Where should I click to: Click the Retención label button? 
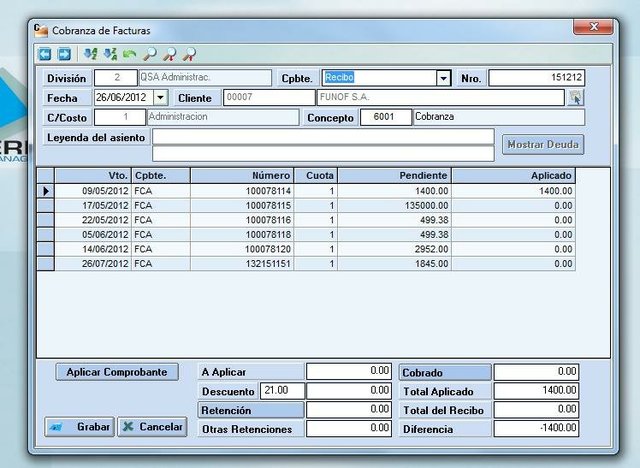click(x=251, y=410)
